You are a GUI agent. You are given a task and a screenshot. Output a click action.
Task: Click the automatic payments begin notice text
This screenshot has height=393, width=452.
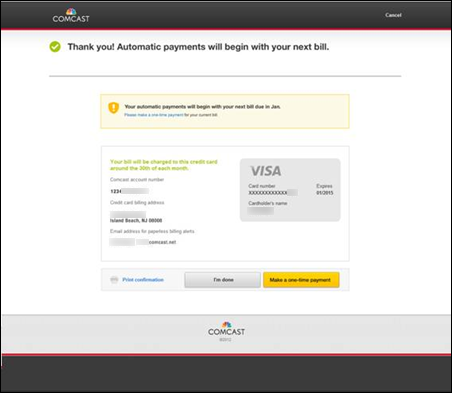click(202, 107)
